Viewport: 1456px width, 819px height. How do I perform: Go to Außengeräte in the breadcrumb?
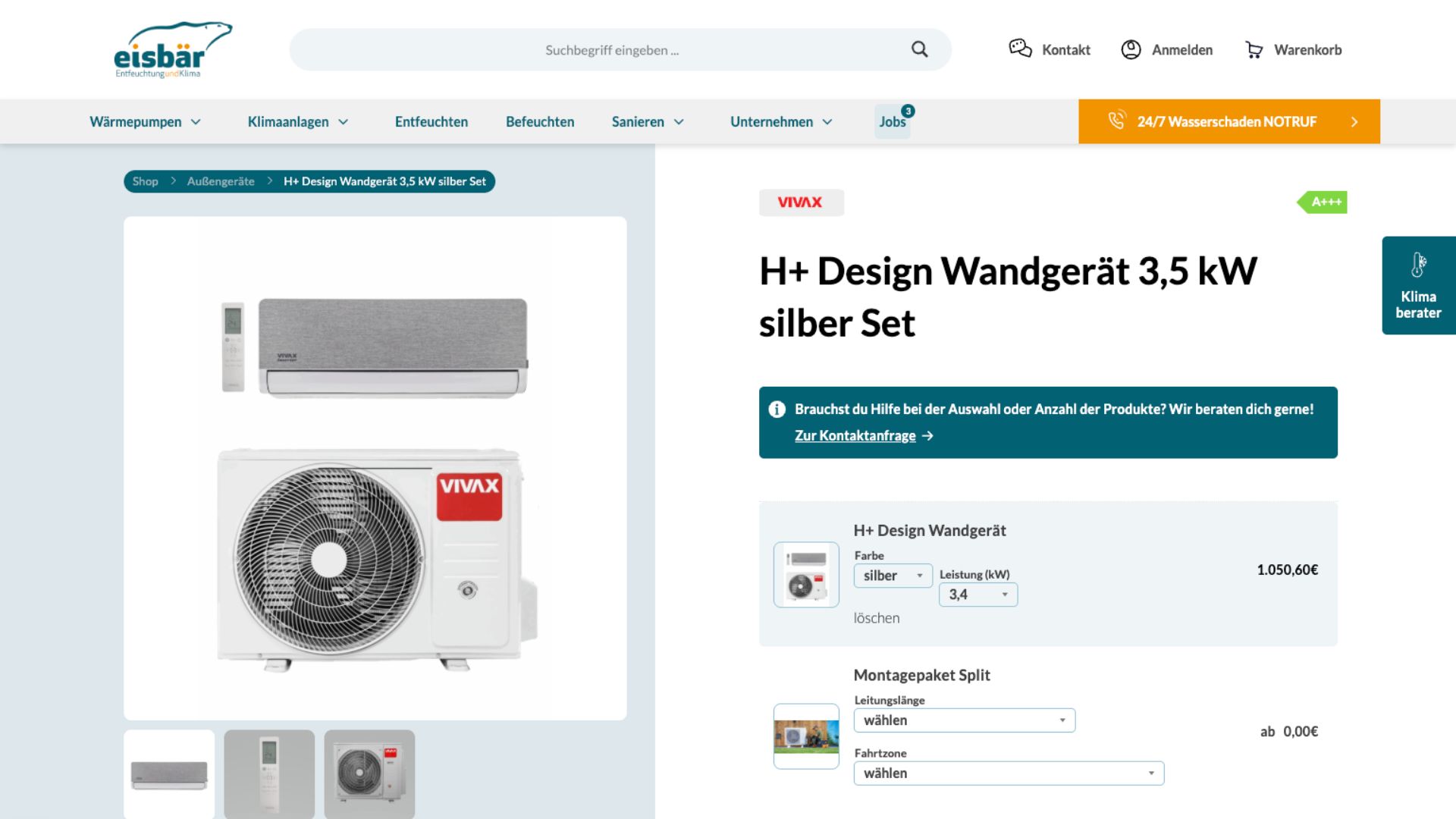pos(221,181)
